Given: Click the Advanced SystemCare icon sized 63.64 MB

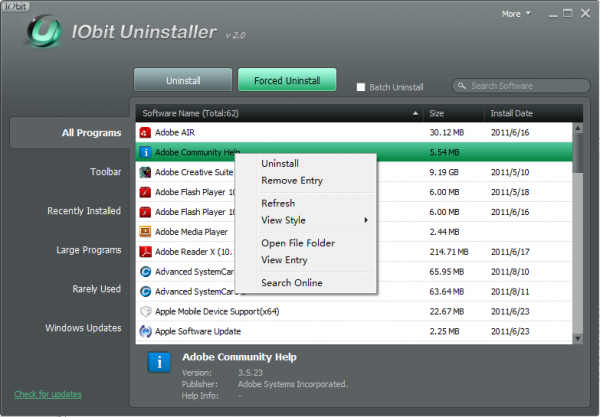Looking at the screenshot, I should pyautogui.click(x=145, y=292).
